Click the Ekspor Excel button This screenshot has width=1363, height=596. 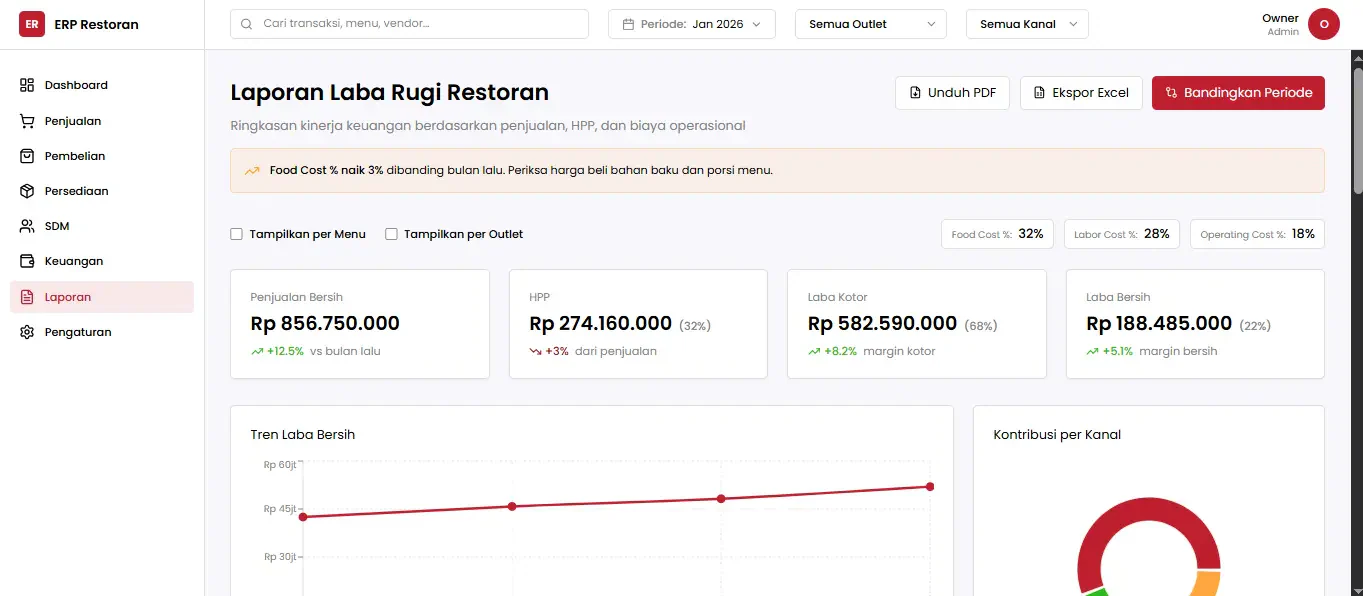tap(1081, 93)
